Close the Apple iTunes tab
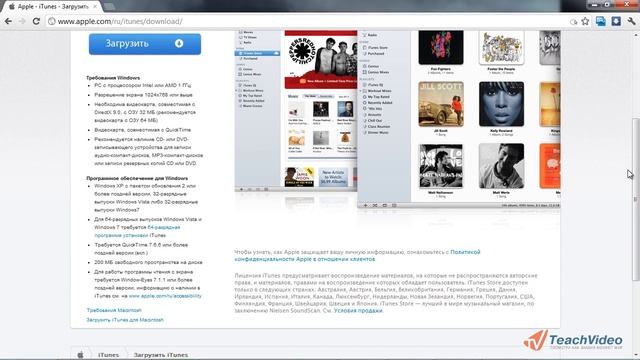 (95, 7)
